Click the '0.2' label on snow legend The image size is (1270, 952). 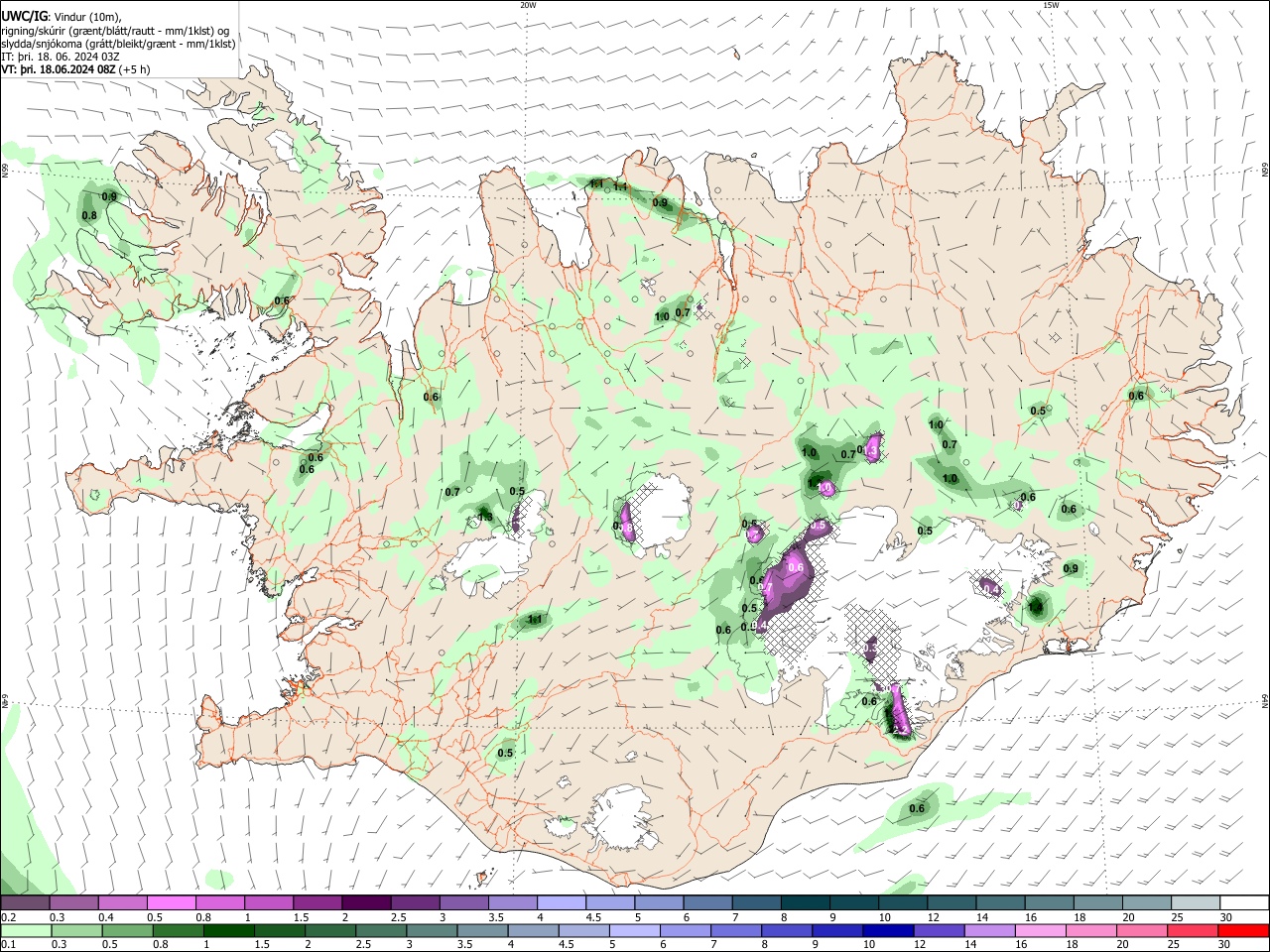tap(7, 917)
